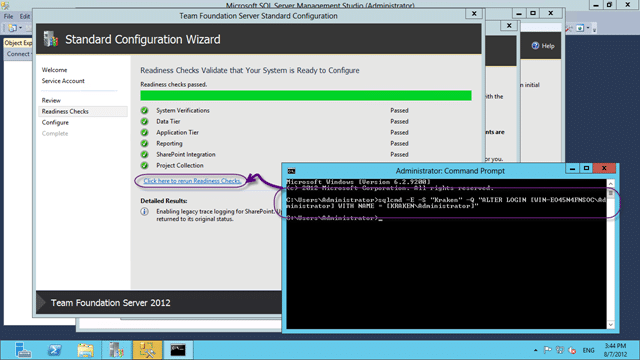Image resolution: width=640 pixels, height=360 pixels.
Task: Click the wizard server icon in header
Action: click(x=51, y=39)
